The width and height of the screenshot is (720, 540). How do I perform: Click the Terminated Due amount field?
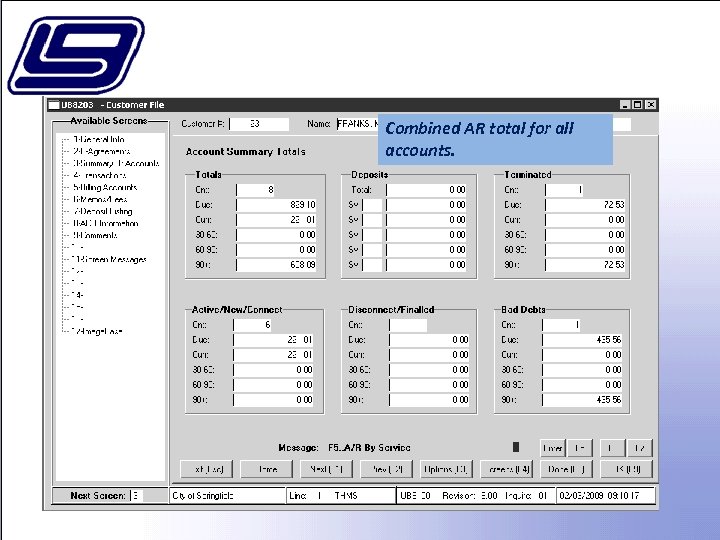pyautogui.click(x=585, y=205)
